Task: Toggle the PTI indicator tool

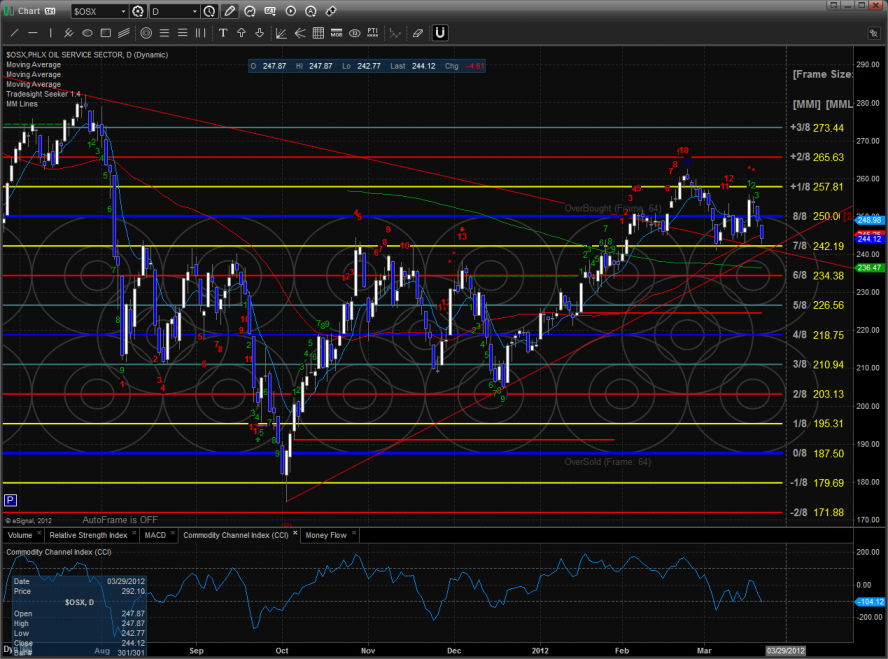Action: (x=372, y=33)
